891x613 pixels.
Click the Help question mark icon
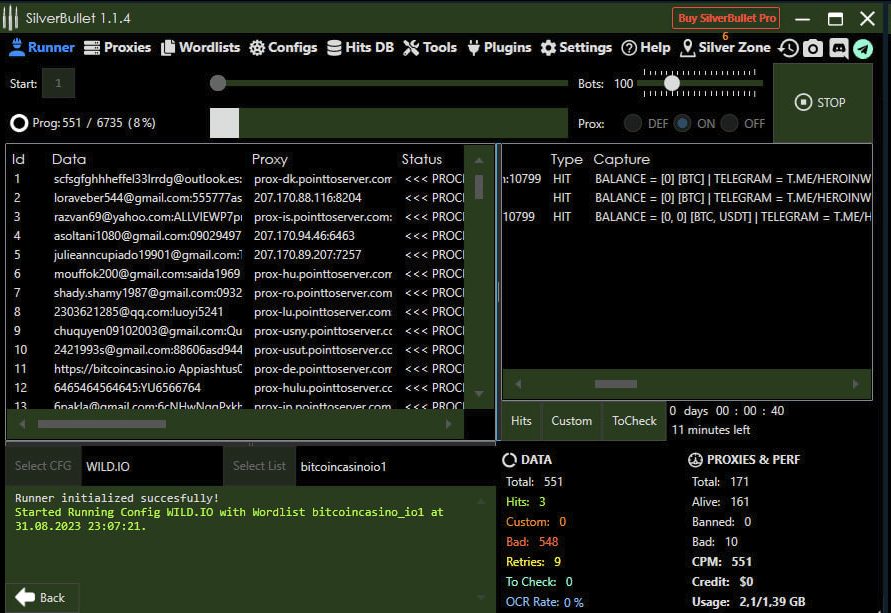[x=629, y=48]
